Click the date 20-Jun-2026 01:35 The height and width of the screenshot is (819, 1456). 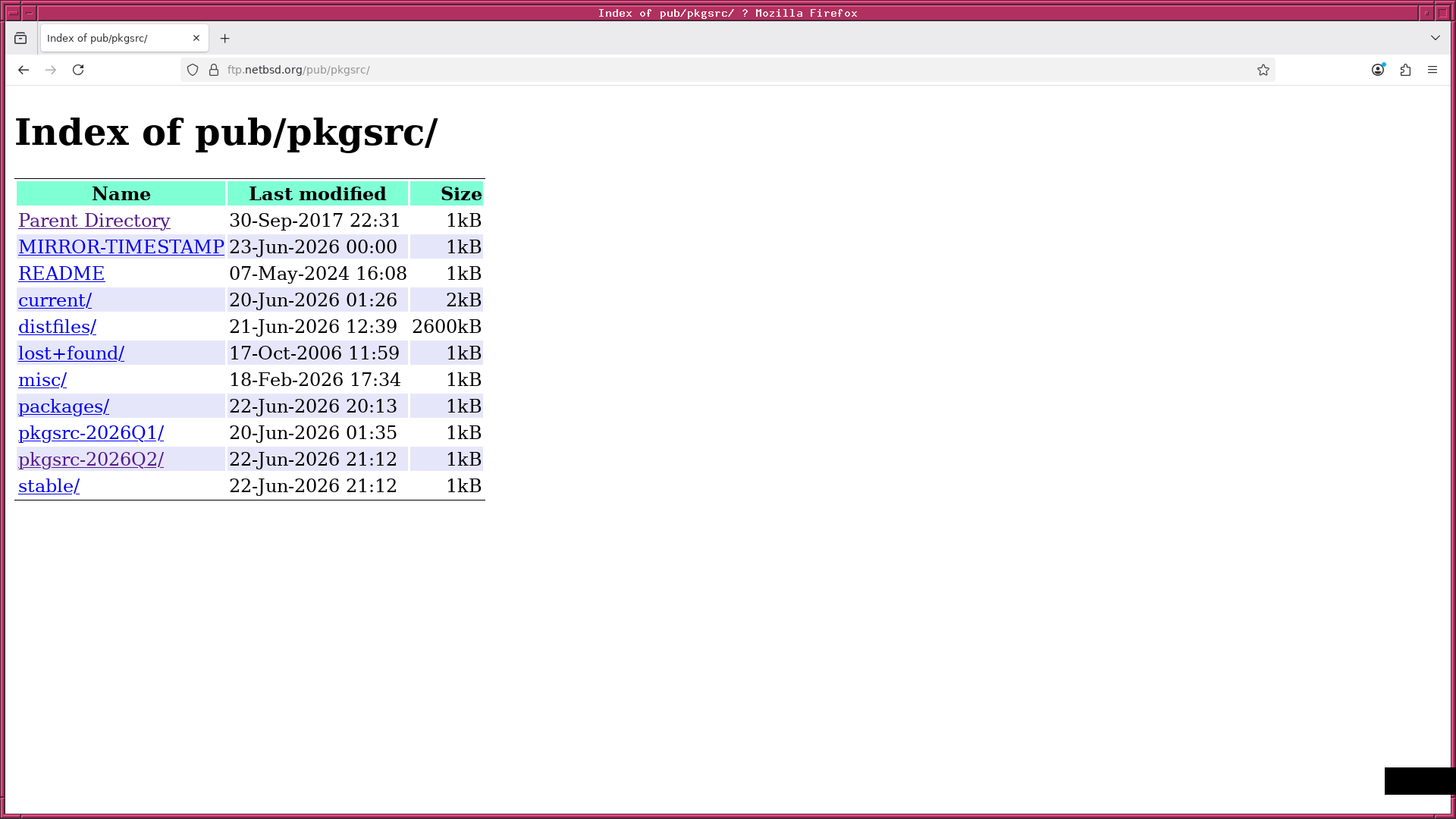(313, 433)
